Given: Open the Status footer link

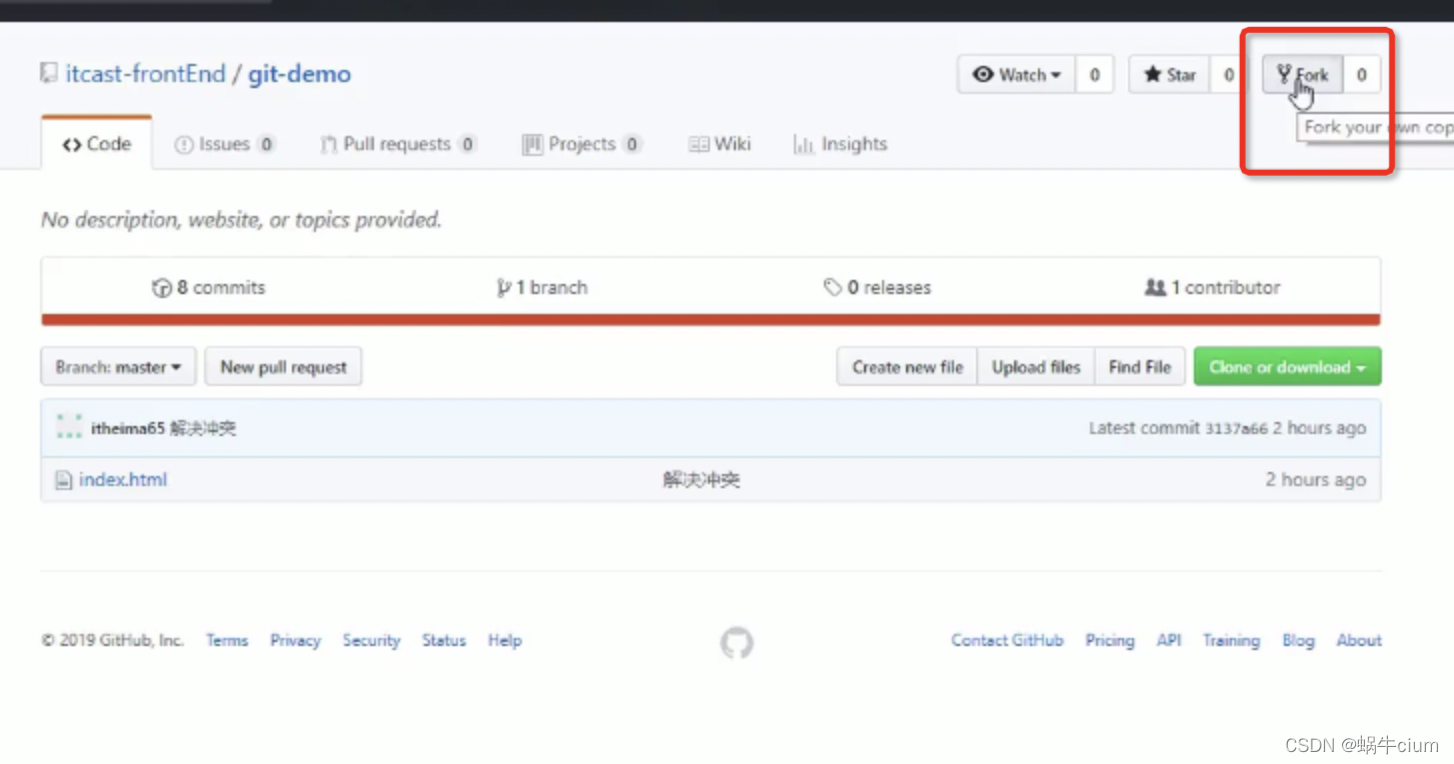Looking at the screenshot, I should (x=444, y=641).
